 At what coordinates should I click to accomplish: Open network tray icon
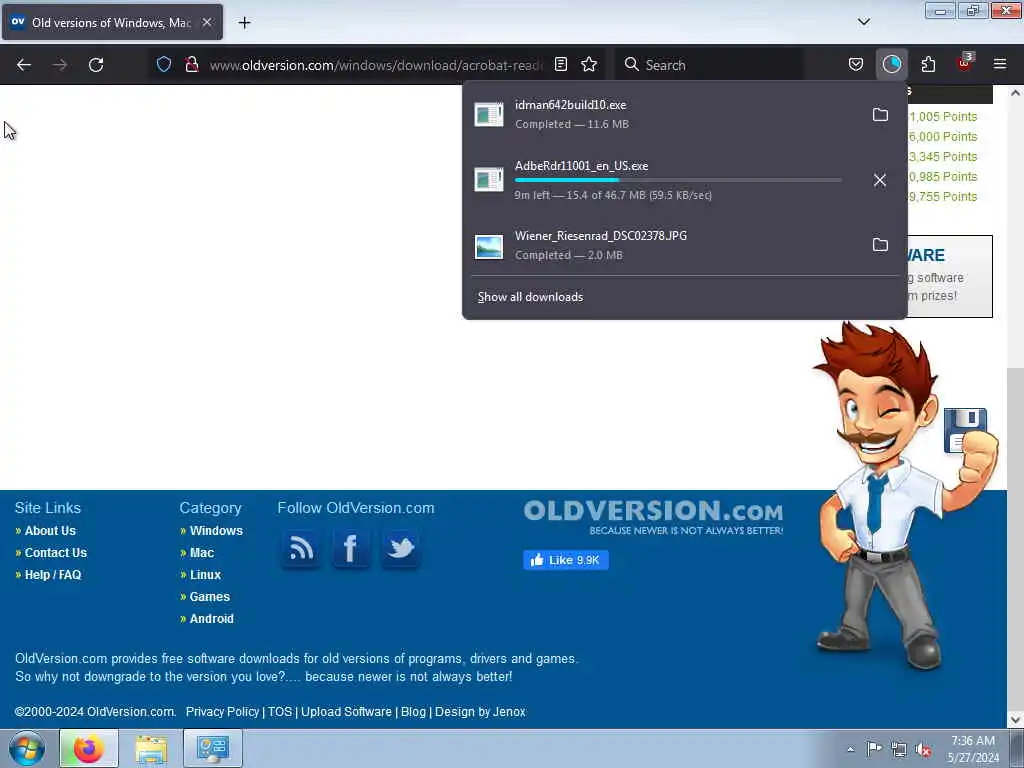pos(899,750)
